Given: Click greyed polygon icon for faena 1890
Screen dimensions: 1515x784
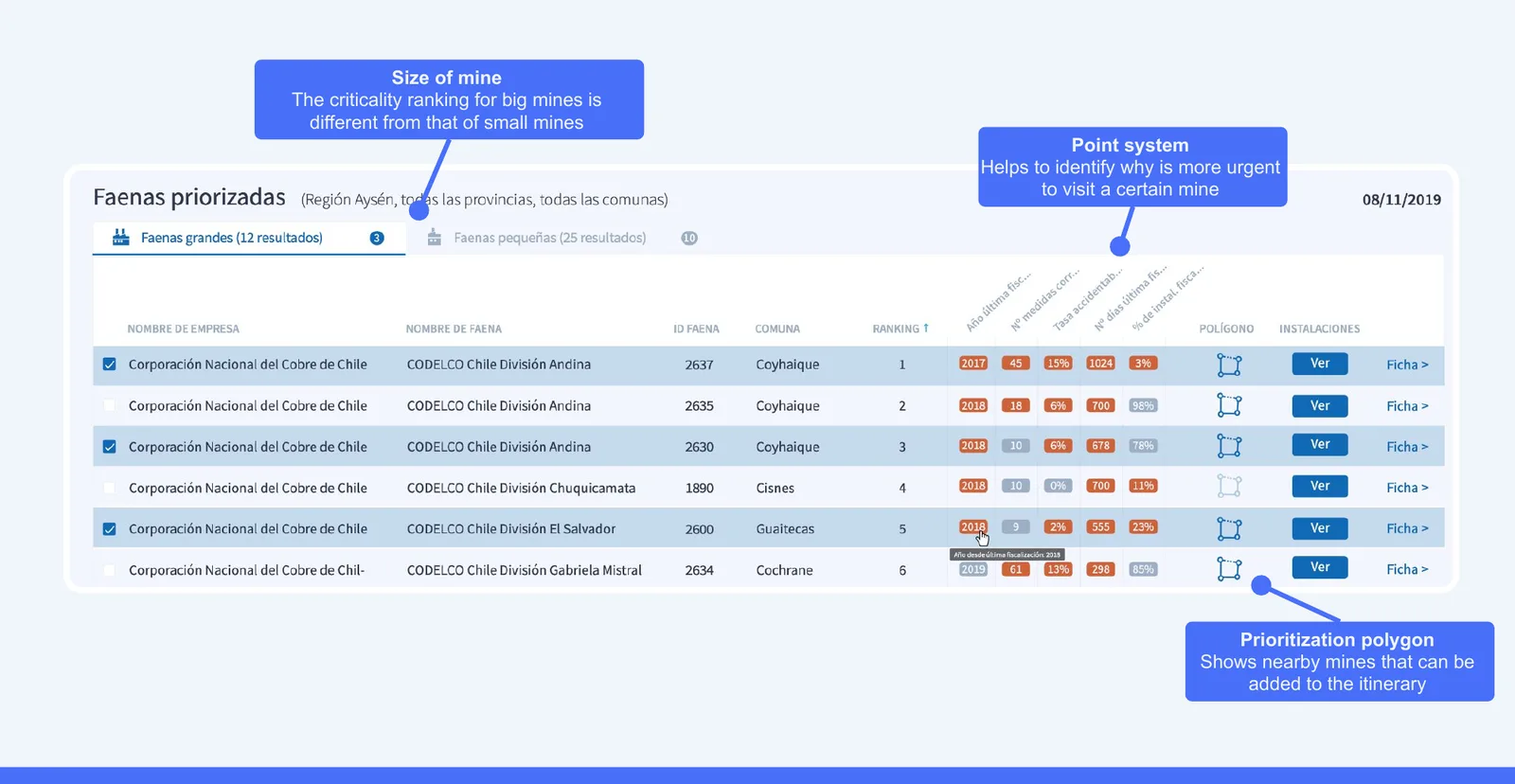Looking at the screenshot, I should [1229, 487].
